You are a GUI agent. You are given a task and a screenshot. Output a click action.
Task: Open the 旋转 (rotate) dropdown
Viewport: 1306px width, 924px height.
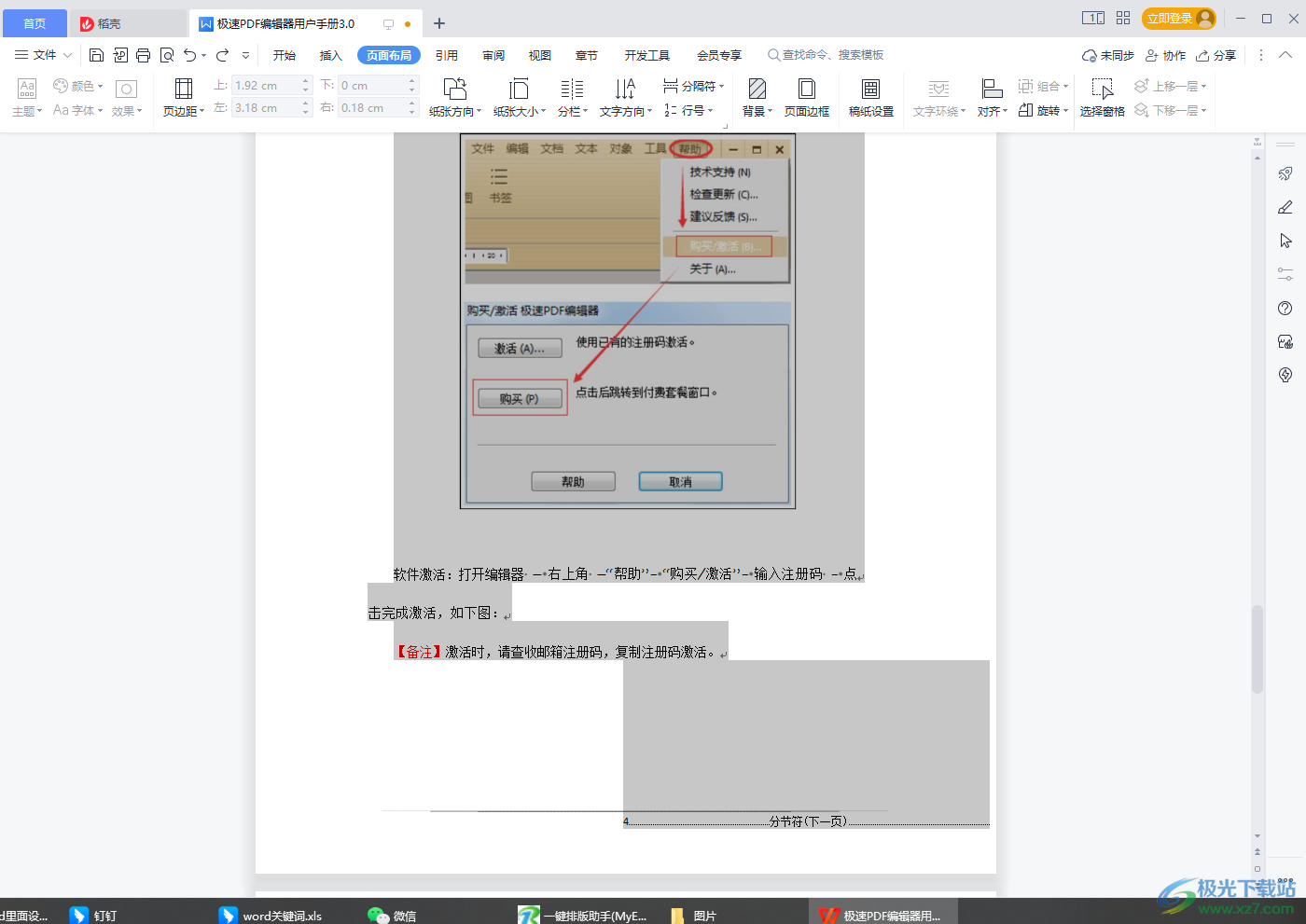tap(1043, 110)
